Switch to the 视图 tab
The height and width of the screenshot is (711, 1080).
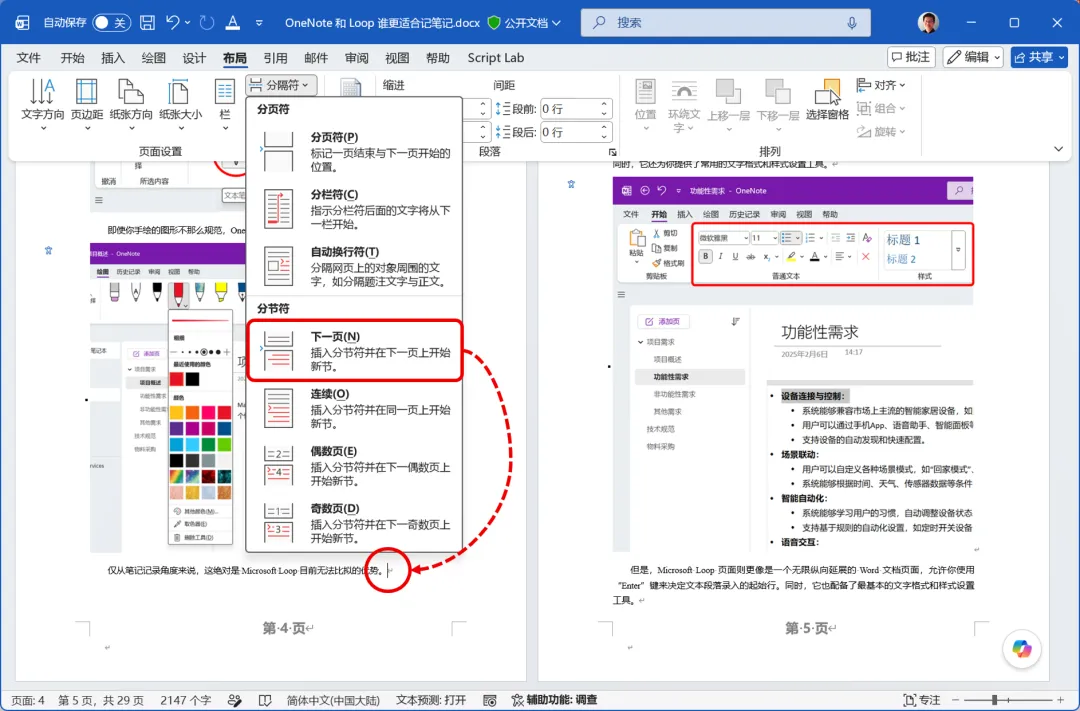[x=397, y=58]
